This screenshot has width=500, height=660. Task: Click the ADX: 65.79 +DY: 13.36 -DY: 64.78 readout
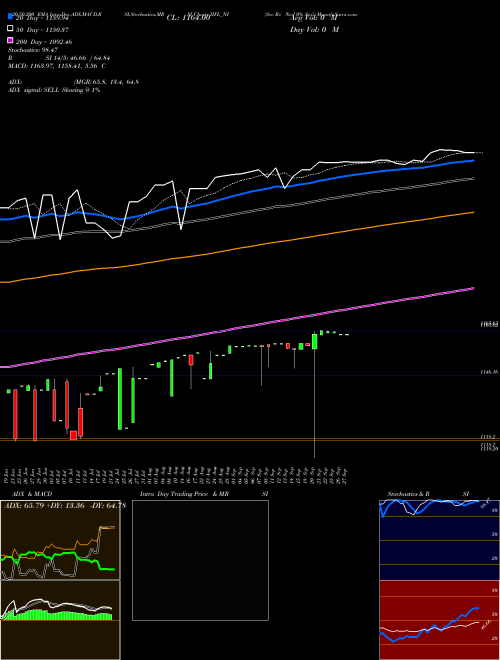click(65, 505)
